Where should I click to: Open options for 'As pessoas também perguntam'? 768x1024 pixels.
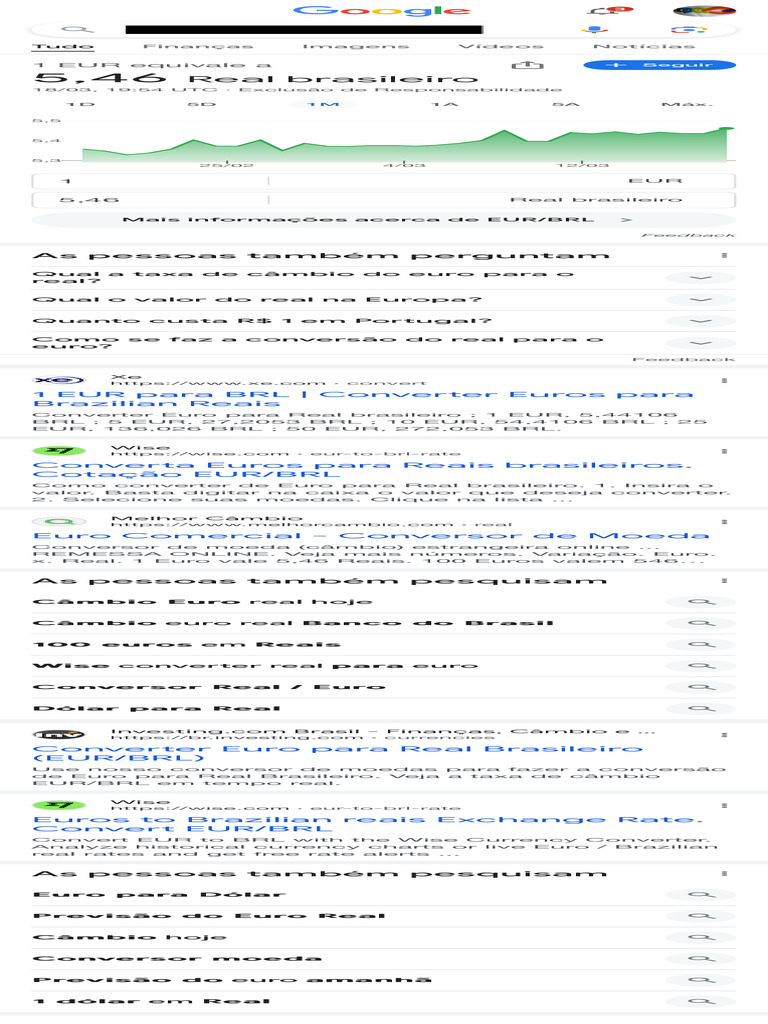pyautogui.click(x=724, y=255)
